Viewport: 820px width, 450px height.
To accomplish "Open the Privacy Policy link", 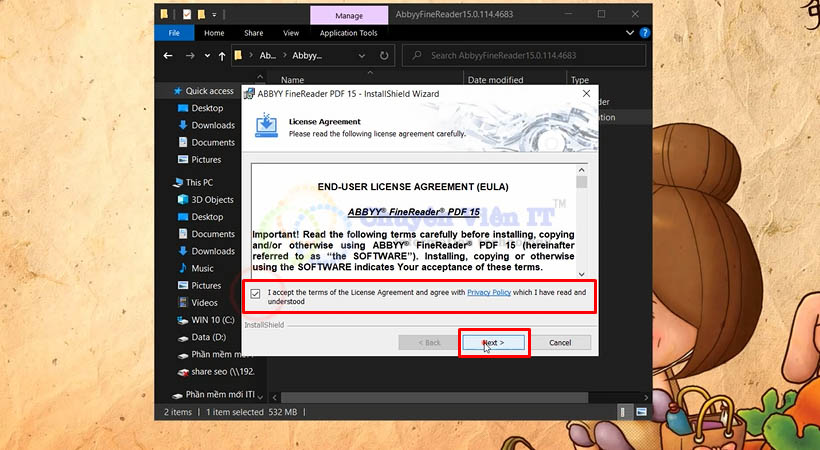I will 489,292.
